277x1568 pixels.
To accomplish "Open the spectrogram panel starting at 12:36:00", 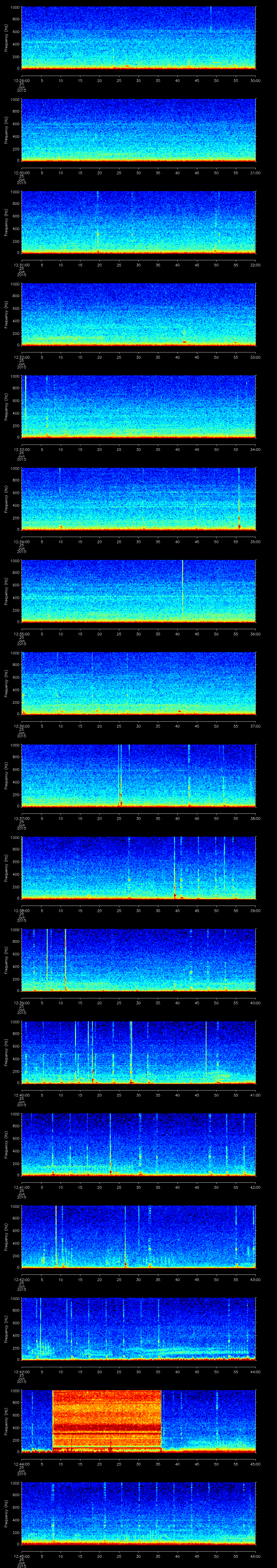I will (x=138, y=683).
